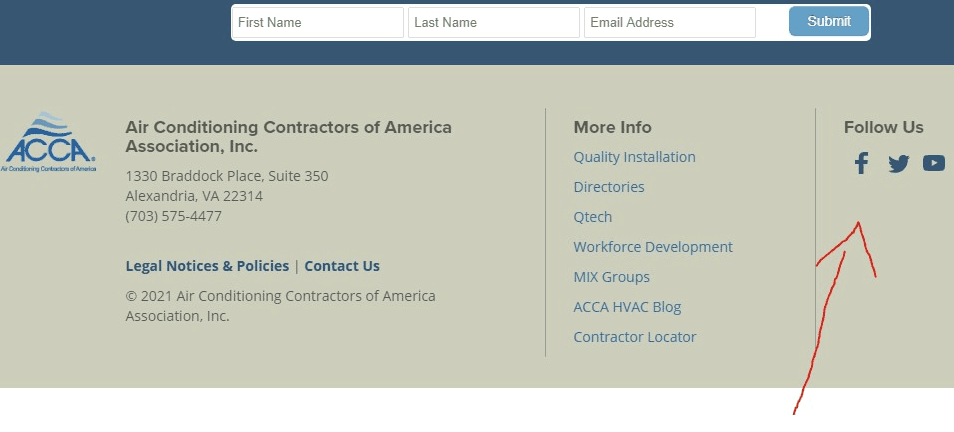Open the YouTube channel icon
The height and width of the screenshot is (432, 954).
934,163
